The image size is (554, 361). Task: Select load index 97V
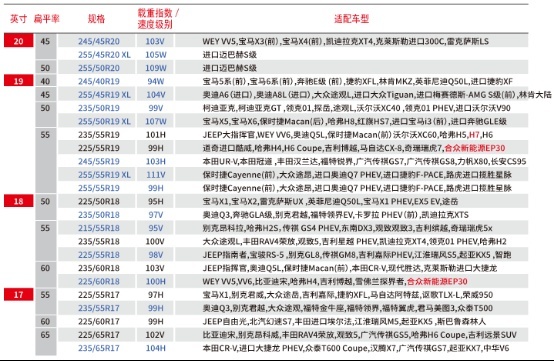(156, 215)
